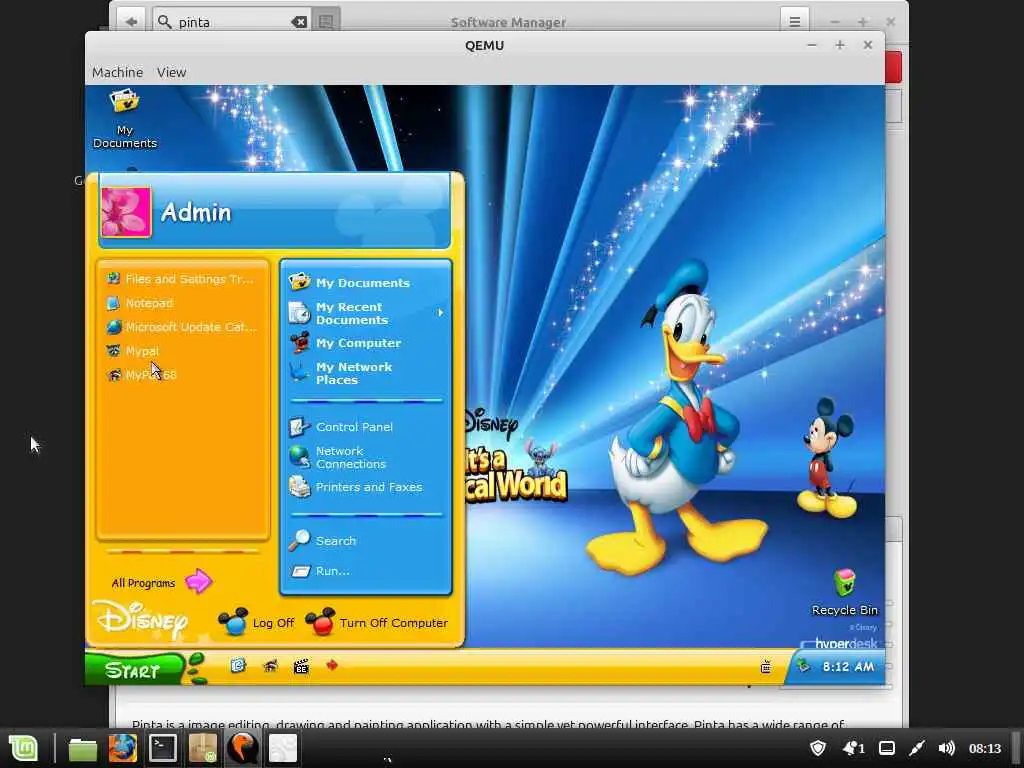This screenshot has width=1024, height=768.
Task: Open My Computer from Start menu
Action: click(345, 343)
